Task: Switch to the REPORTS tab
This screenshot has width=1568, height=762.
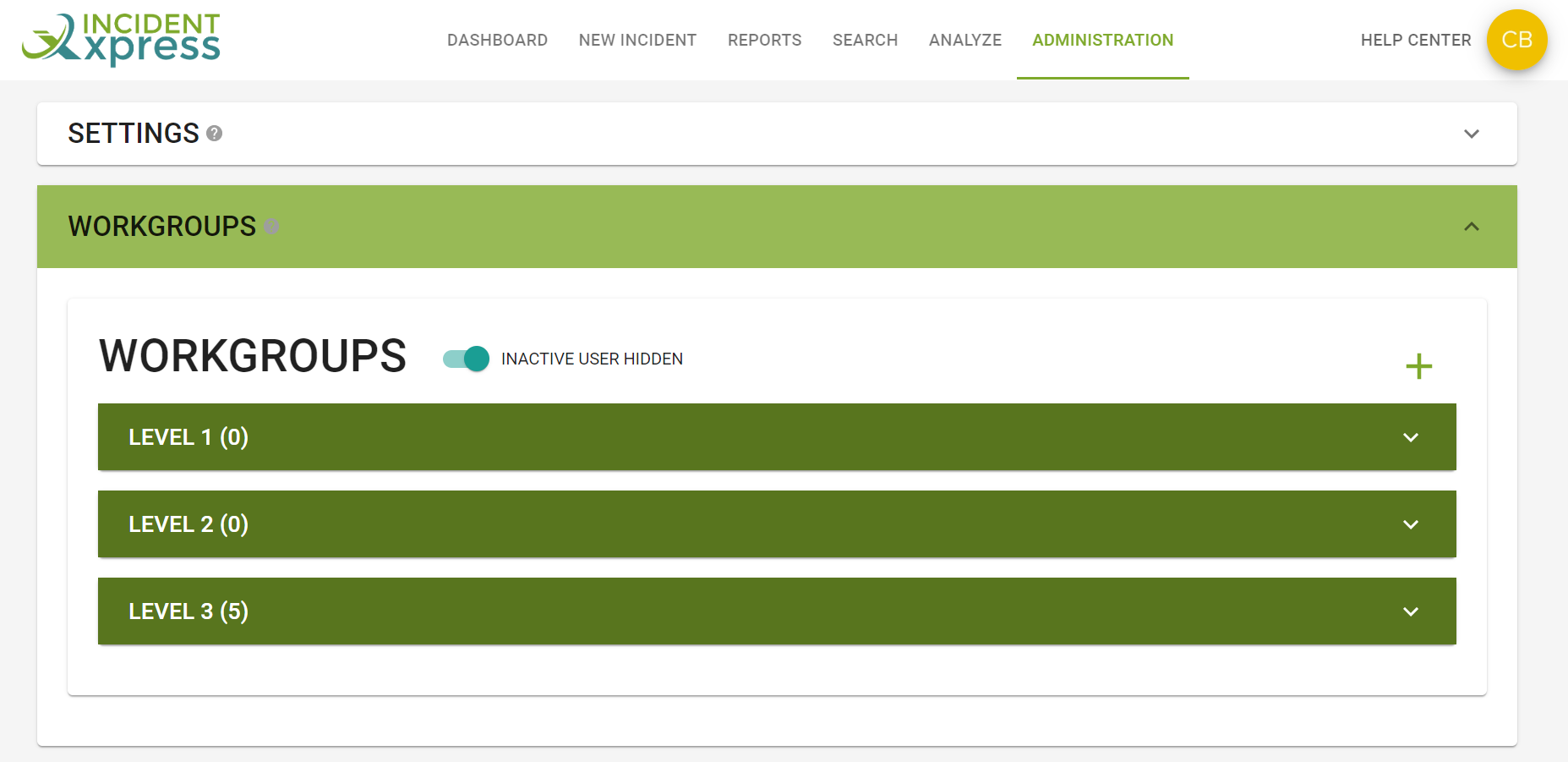Action: click(x=764, y=40)
